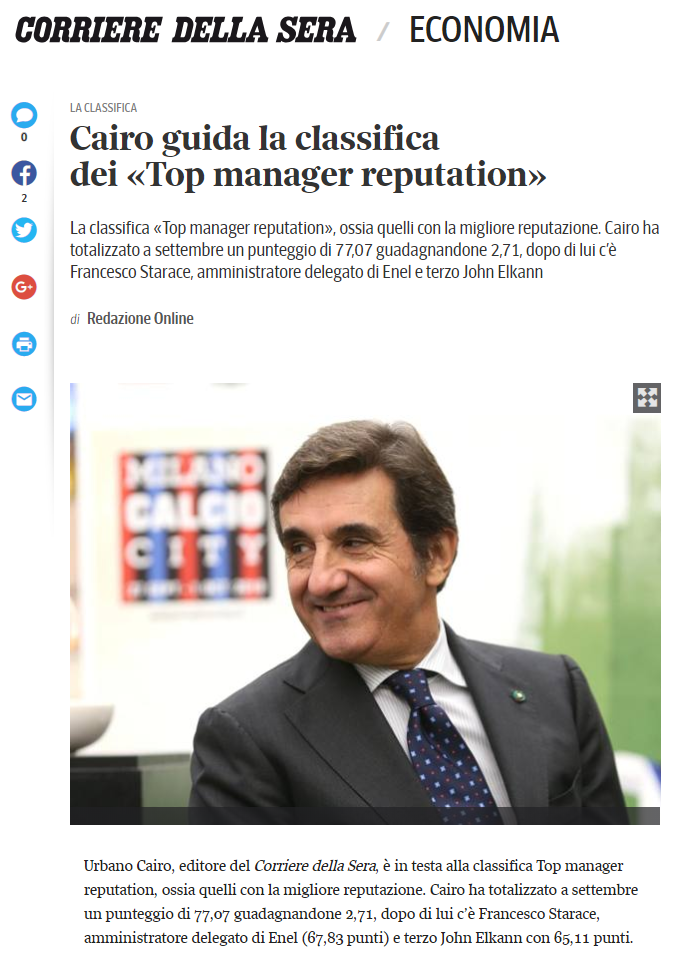Click the body paragraph starting Urbano Cairo
676x960 pixels.
(361, 902)
